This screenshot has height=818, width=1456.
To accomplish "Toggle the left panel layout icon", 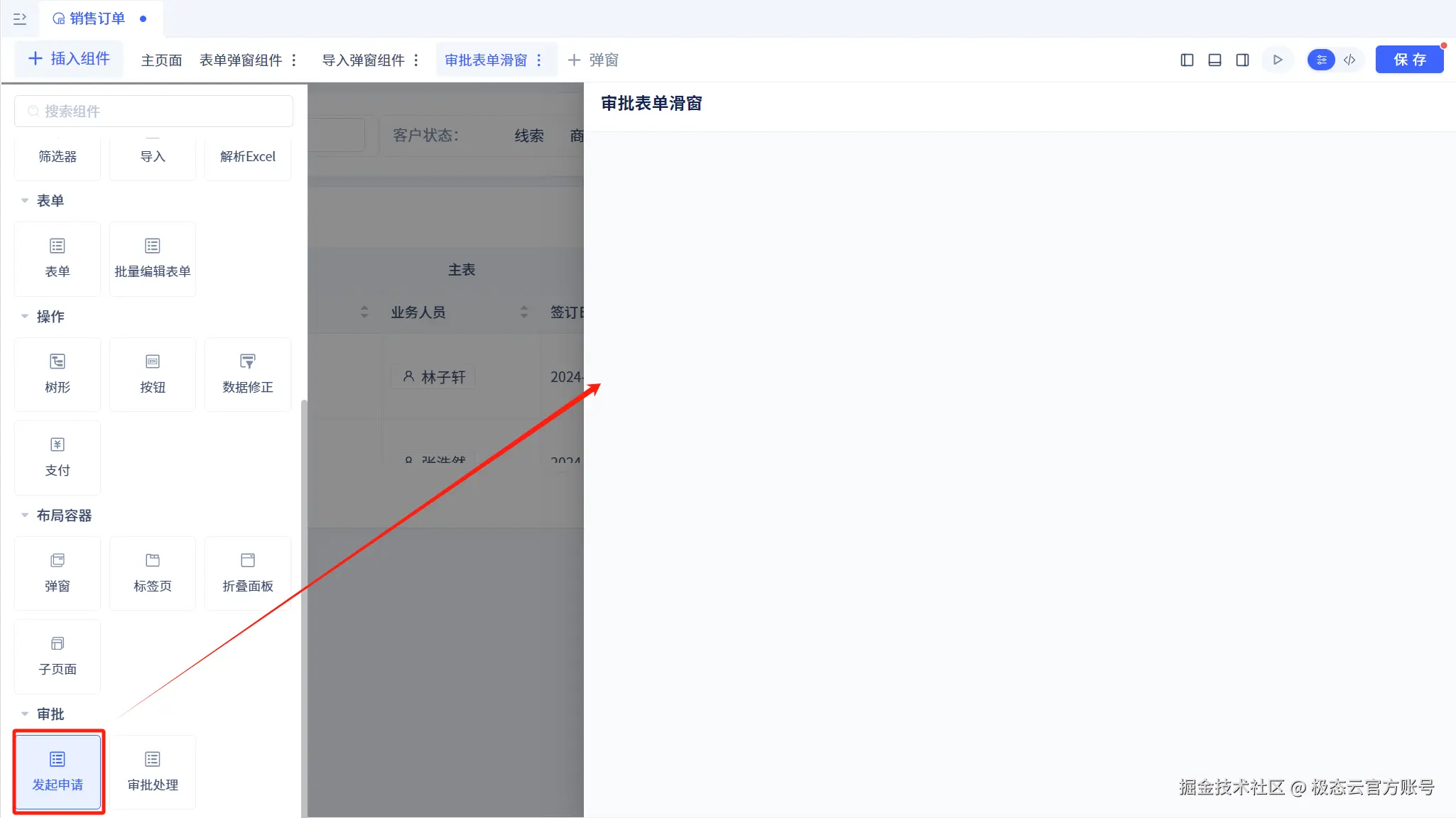I will (1187, 60).
